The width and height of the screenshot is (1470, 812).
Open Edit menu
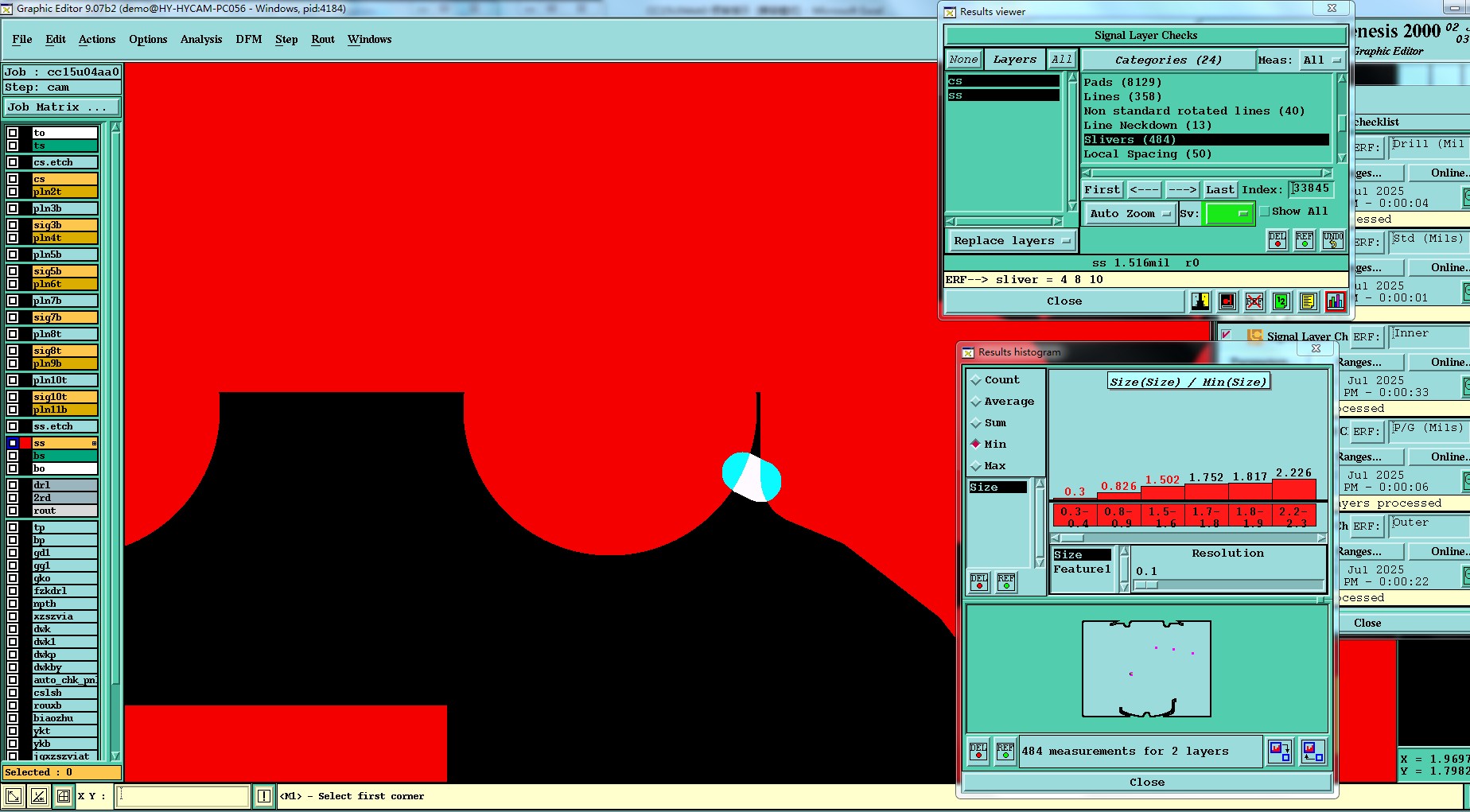56,39
